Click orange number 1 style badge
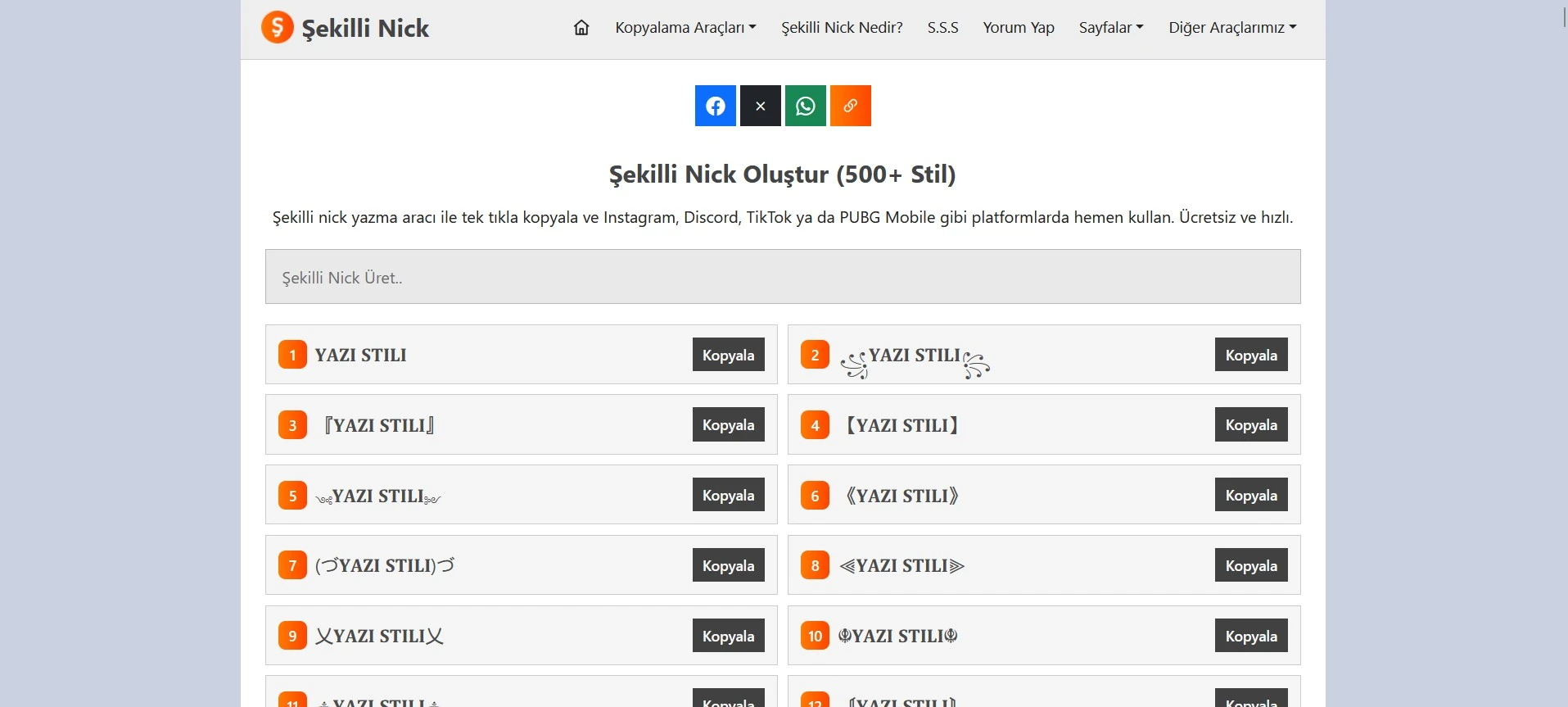 [x=292, y=355]
